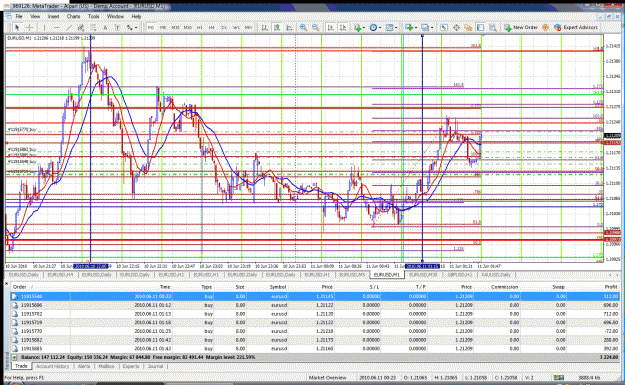Sort trades by Profit column header
The height and width of the screenshot is (385, 625).
(610, 287)
